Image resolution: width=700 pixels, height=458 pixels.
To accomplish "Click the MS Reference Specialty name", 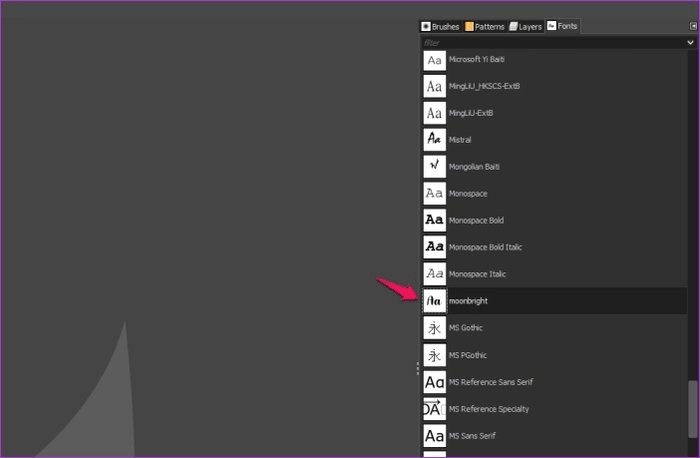I will coord(489,409).
